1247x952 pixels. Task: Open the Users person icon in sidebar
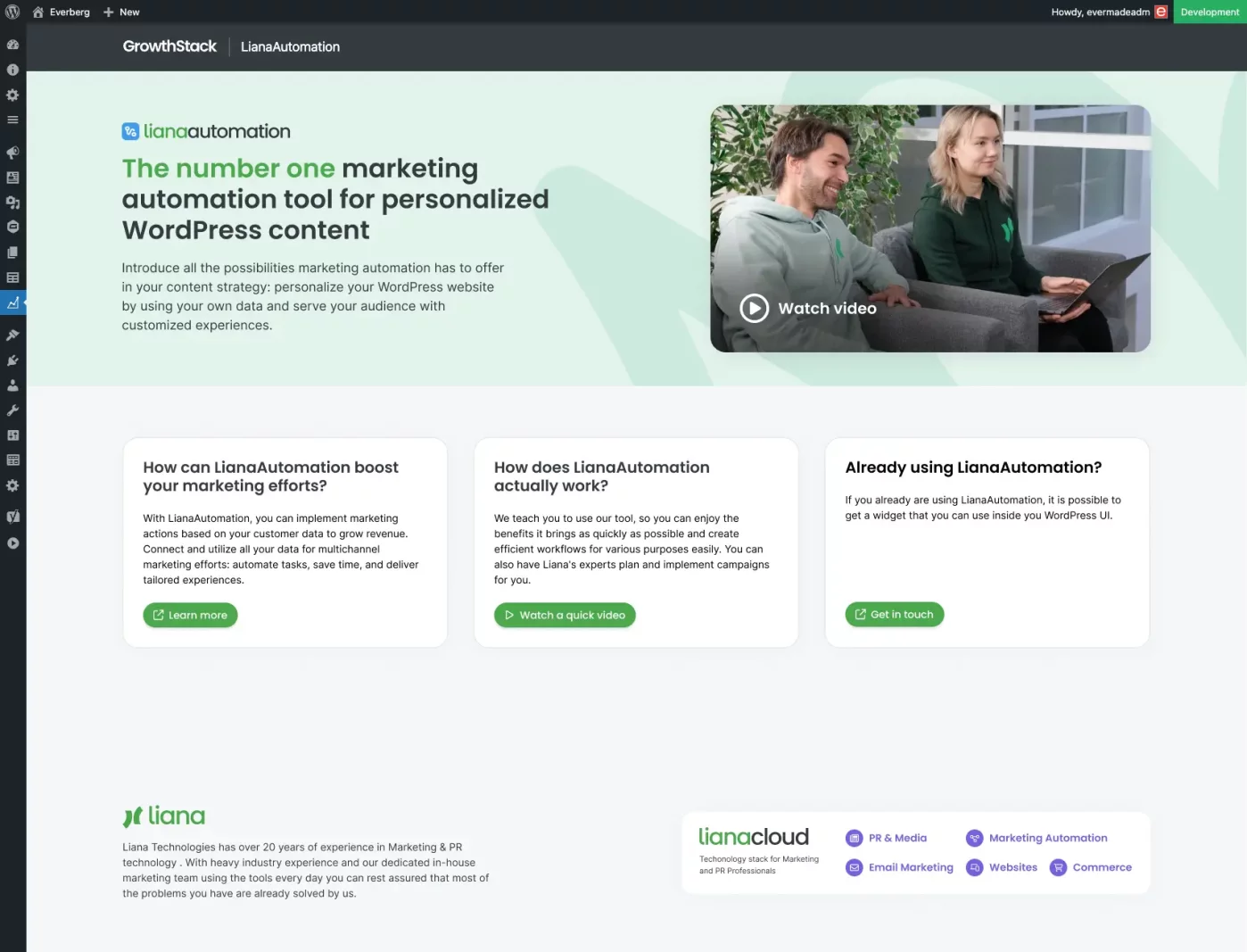coord(12,385)
